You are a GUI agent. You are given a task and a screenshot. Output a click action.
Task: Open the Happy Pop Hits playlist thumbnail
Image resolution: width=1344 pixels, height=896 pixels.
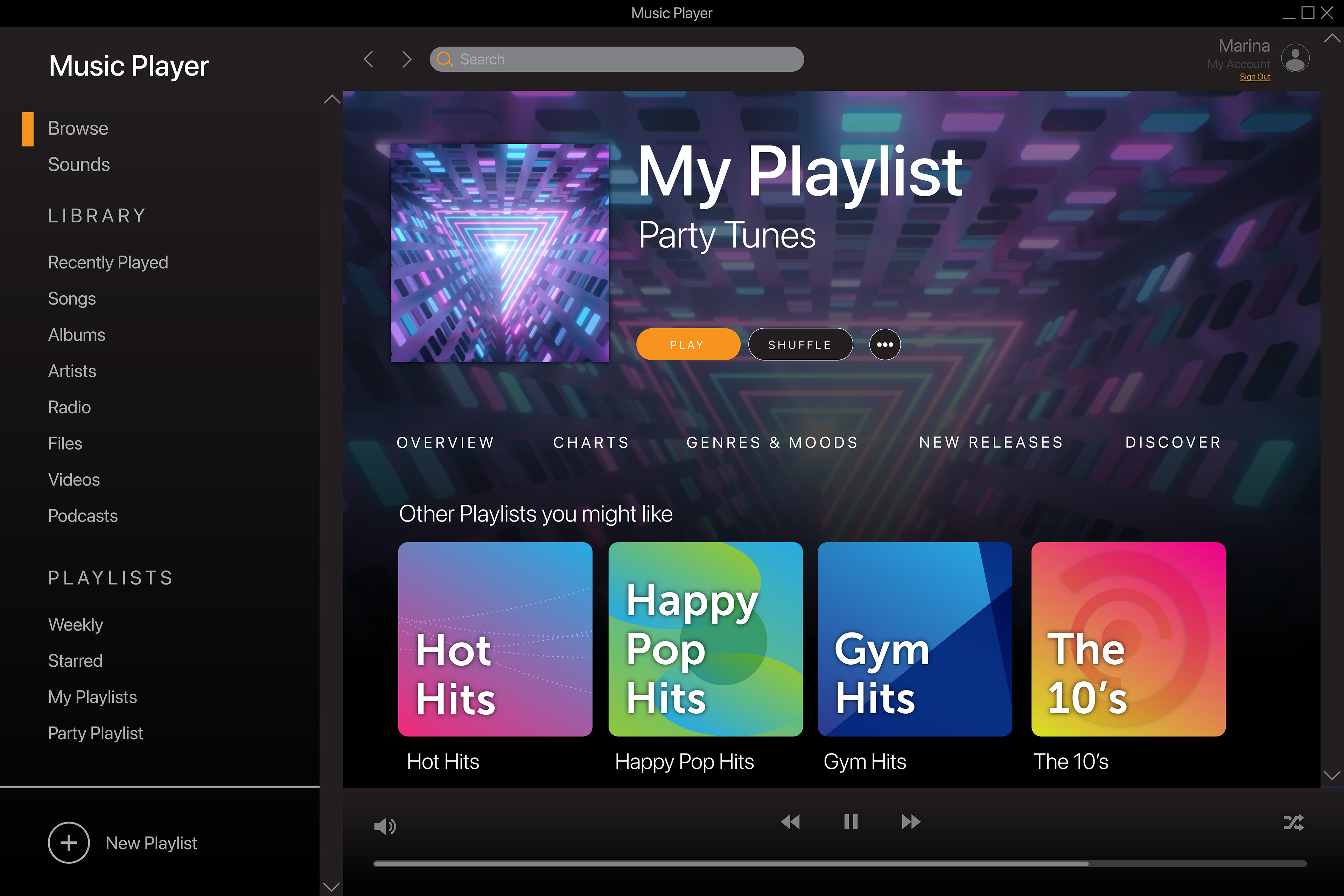point(705,639)
